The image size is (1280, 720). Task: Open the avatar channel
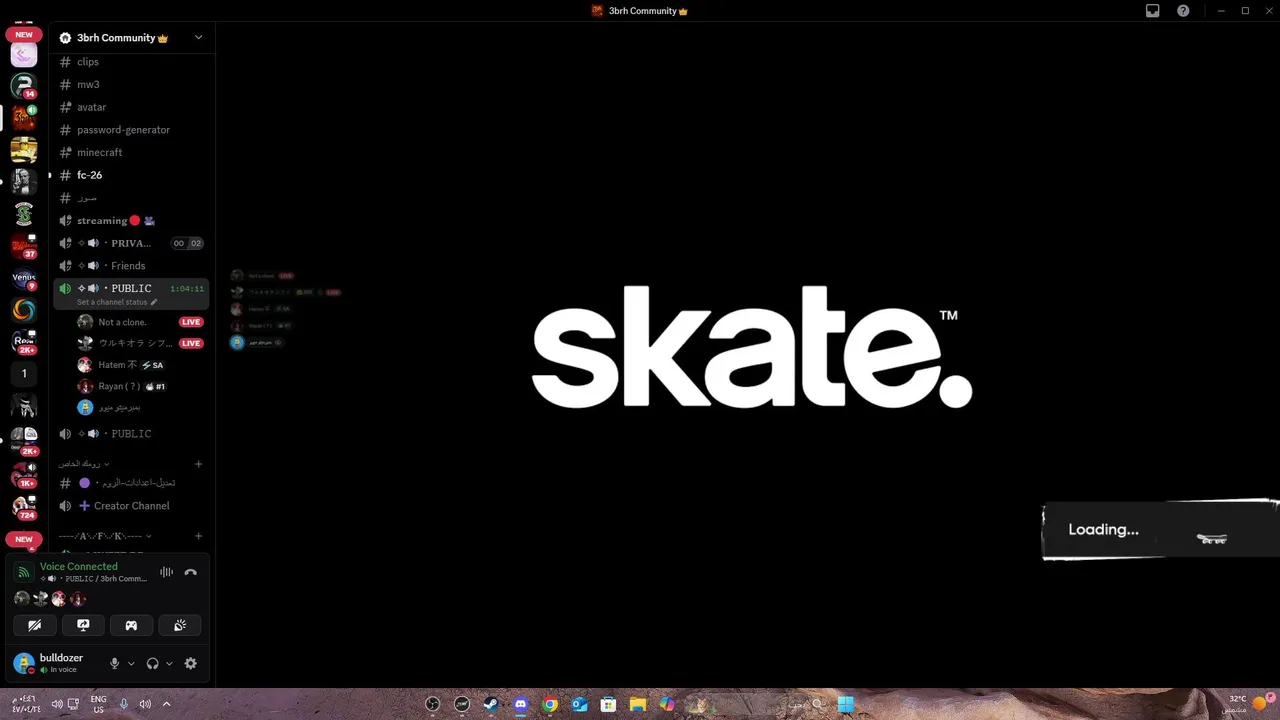(131, 107)
